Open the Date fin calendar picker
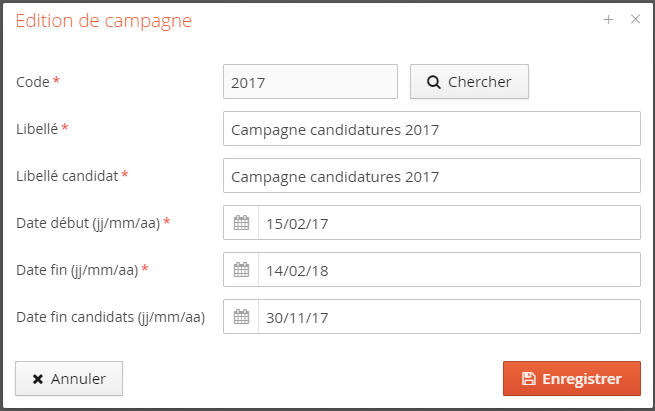This screenshot has height=411, width=655. [x=241, y=270]
